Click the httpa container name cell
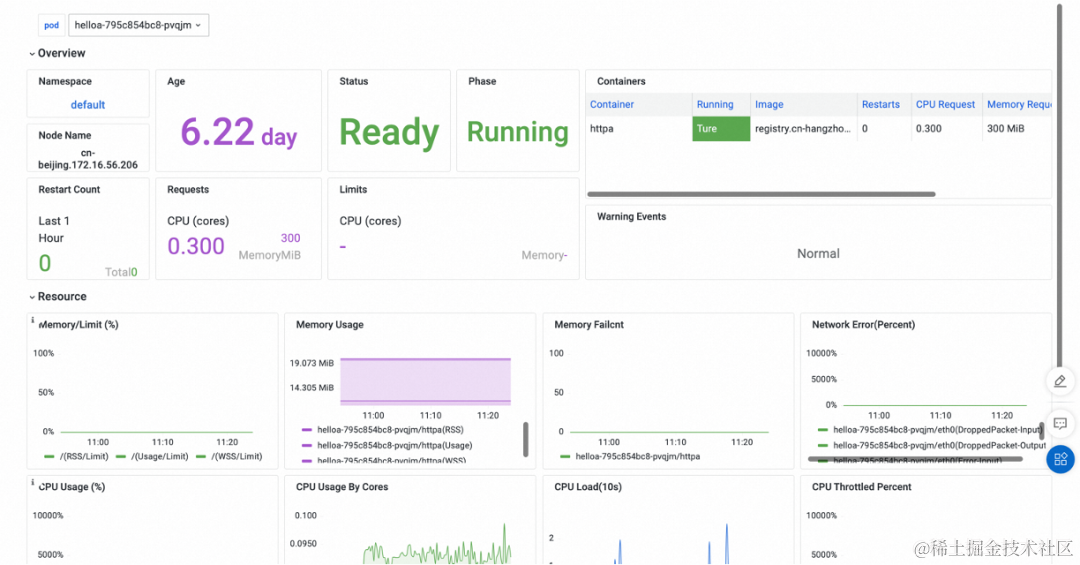1080x565 pixels. point(601,129)
